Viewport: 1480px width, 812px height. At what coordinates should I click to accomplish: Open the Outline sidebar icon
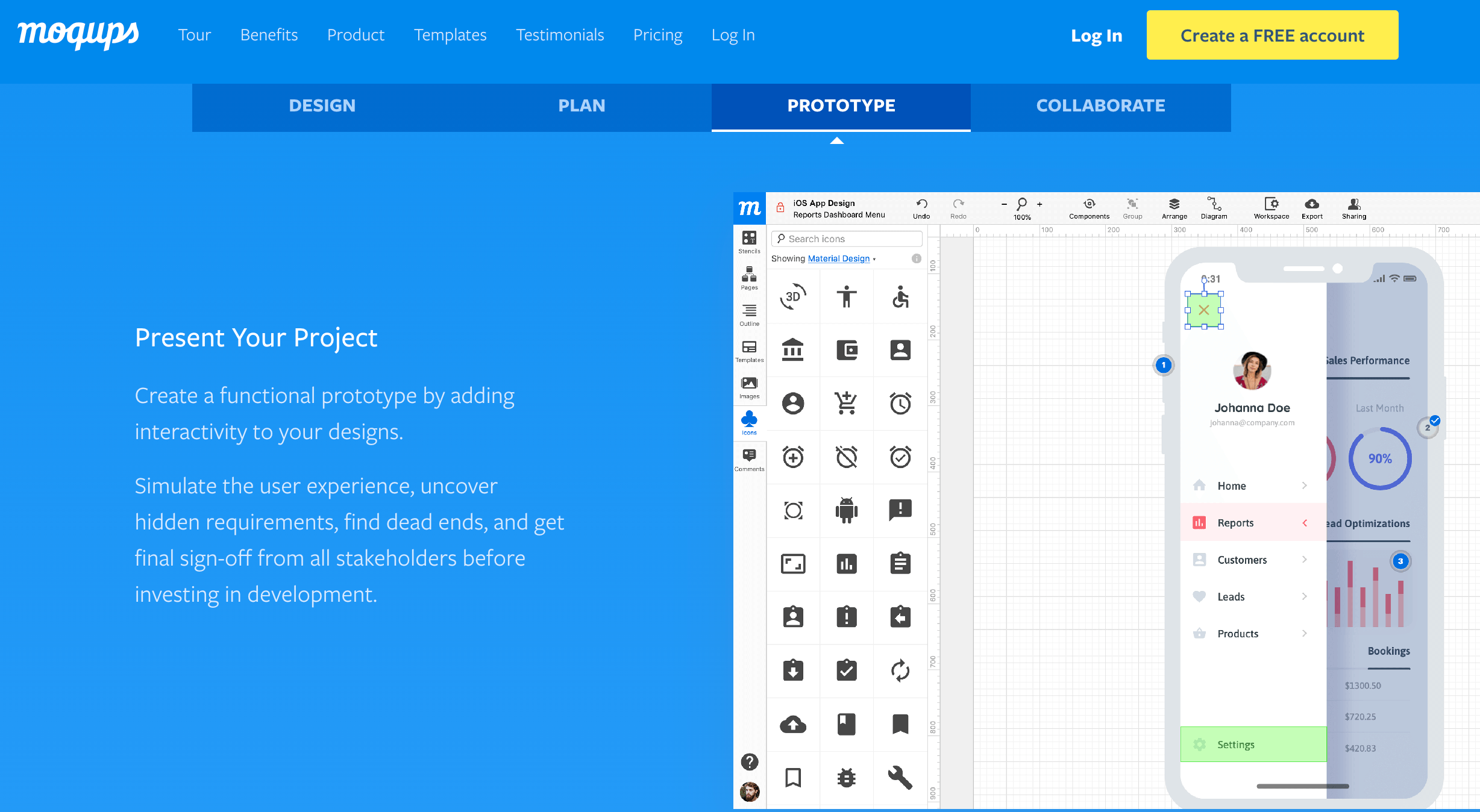coord(749,314)
